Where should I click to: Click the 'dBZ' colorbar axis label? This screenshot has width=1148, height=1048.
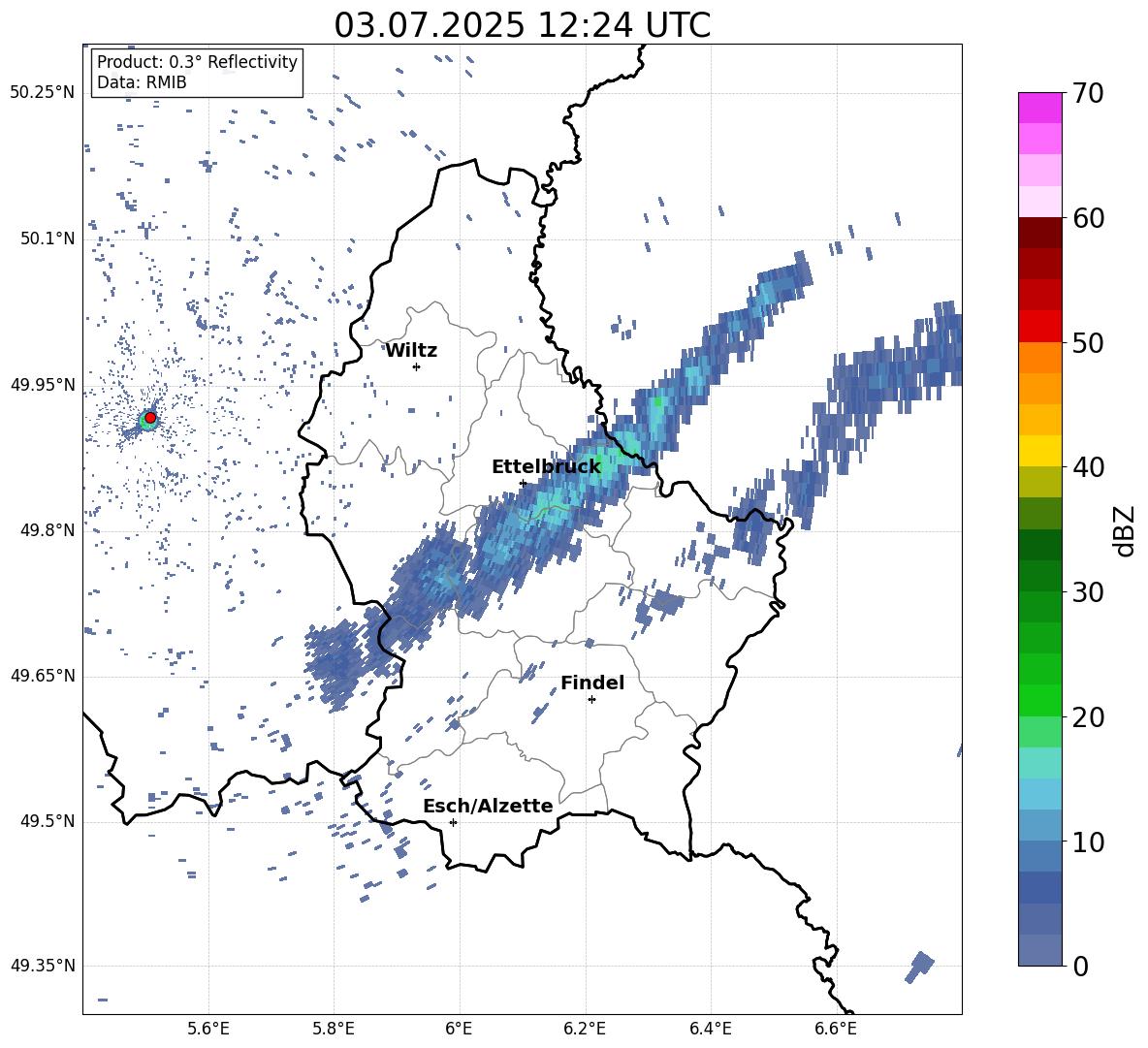click(1126, 530)
